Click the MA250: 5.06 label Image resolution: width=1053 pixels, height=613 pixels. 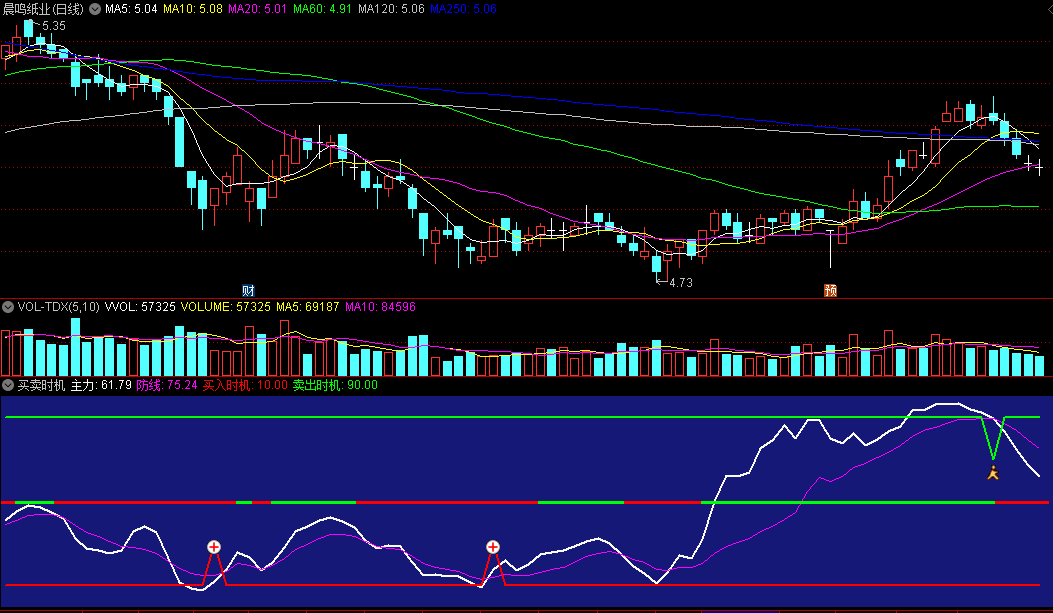click(463, 9)
